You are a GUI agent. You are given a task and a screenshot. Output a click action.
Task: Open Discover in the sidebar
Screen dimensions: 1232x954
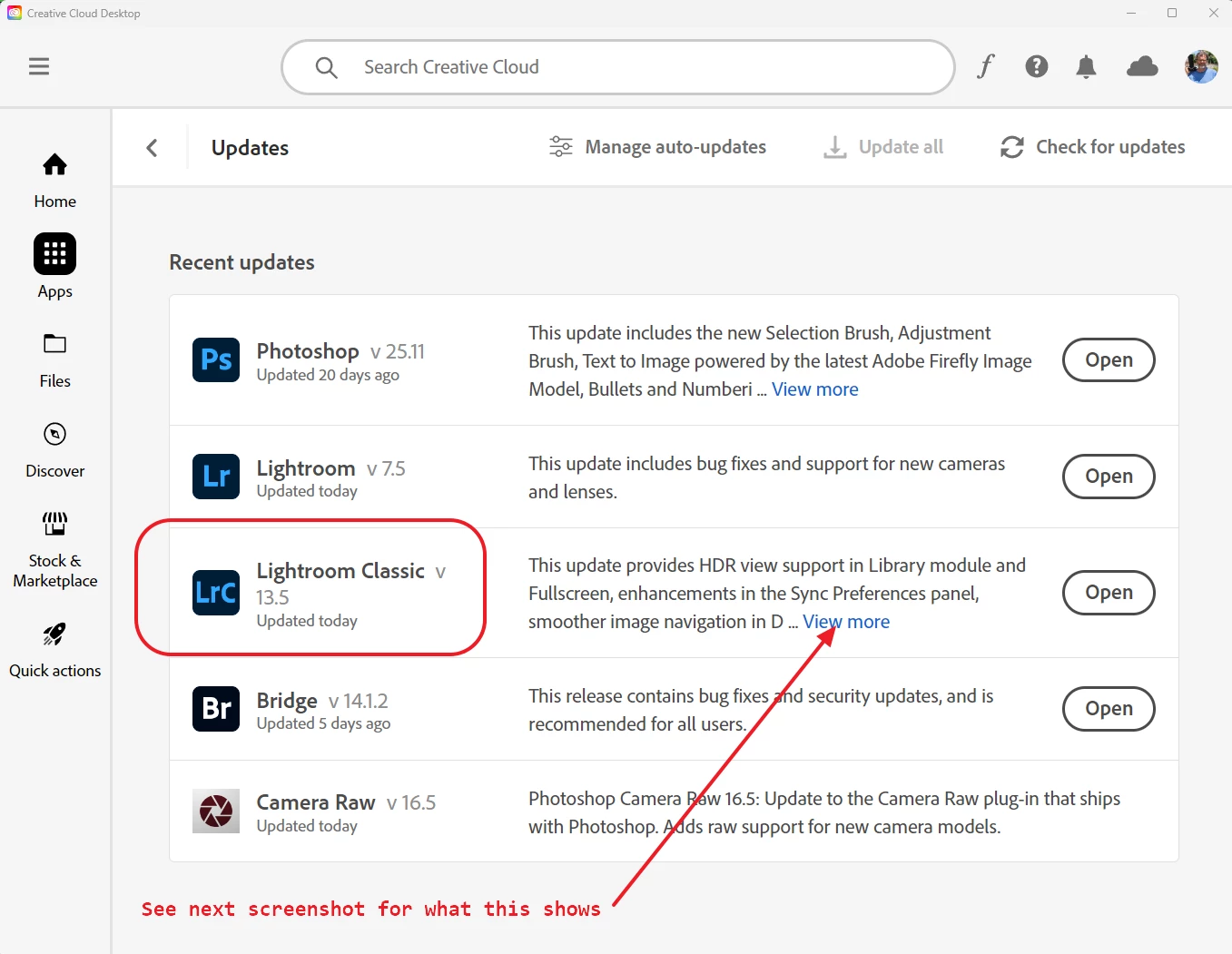(55, 451)
